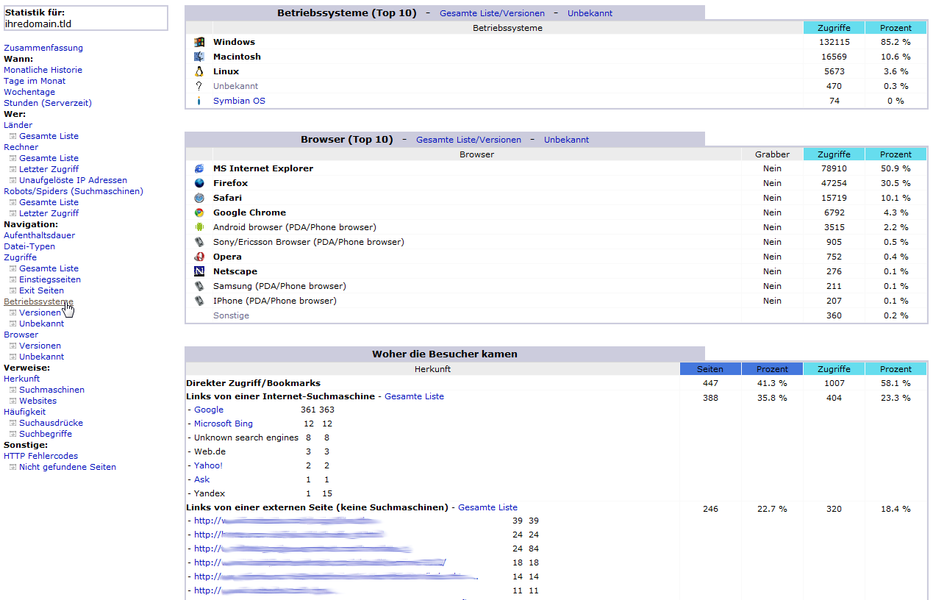933x600 pixels.
Task: Open Datei-Typen statistics
Action: click(29, 246)
